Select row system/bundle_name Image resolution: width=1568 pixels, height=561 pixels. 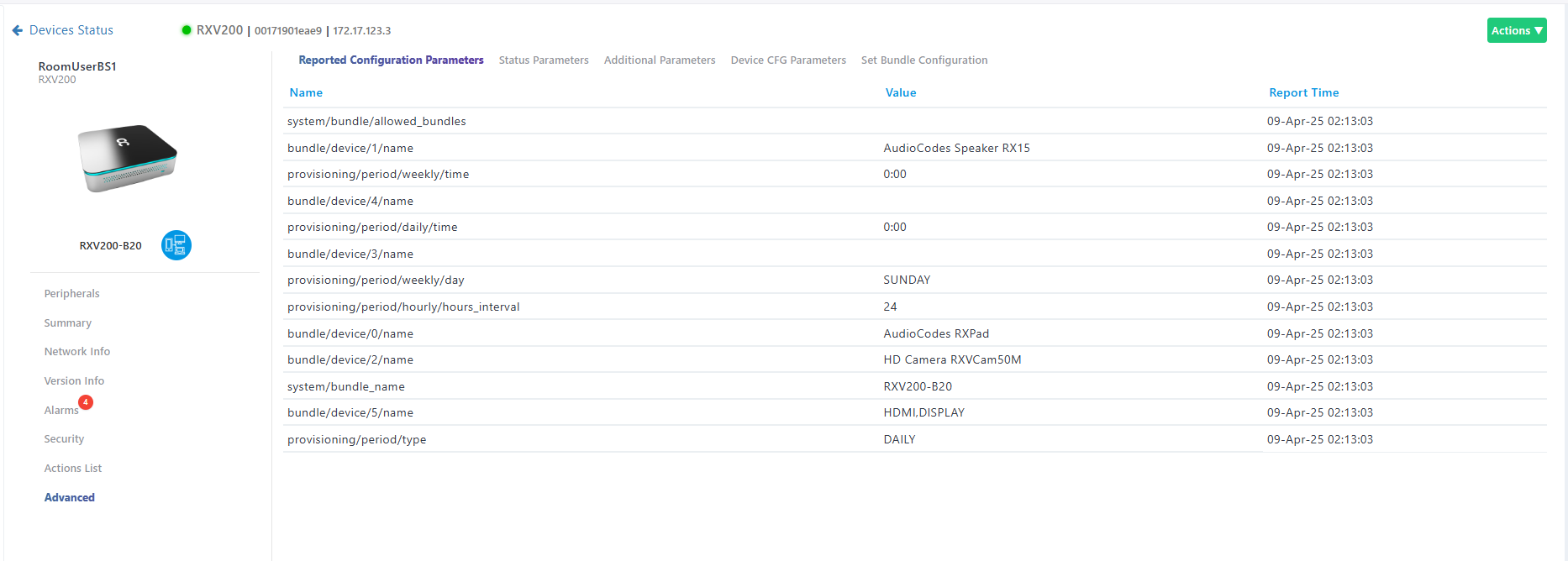915,386
